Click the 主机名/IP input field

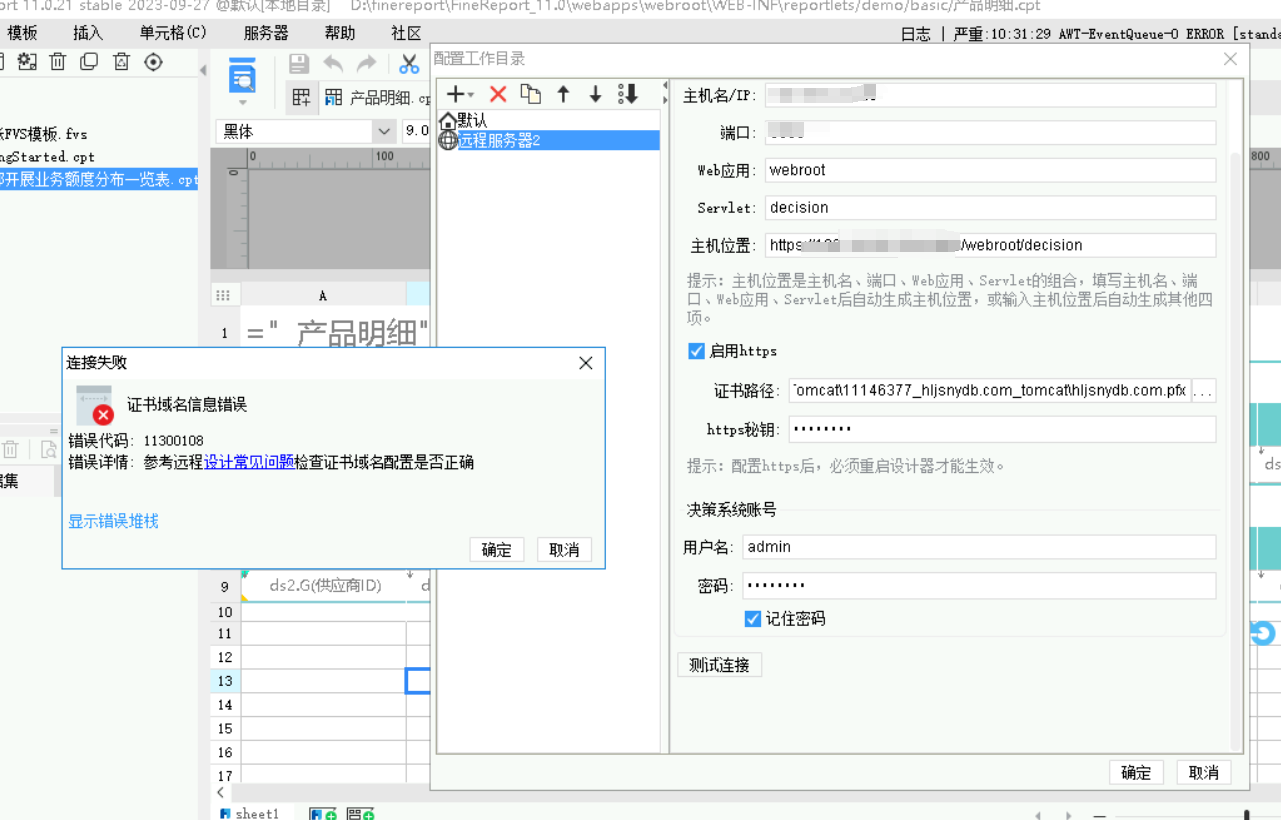pyautogui.click(x=990, y=95)
